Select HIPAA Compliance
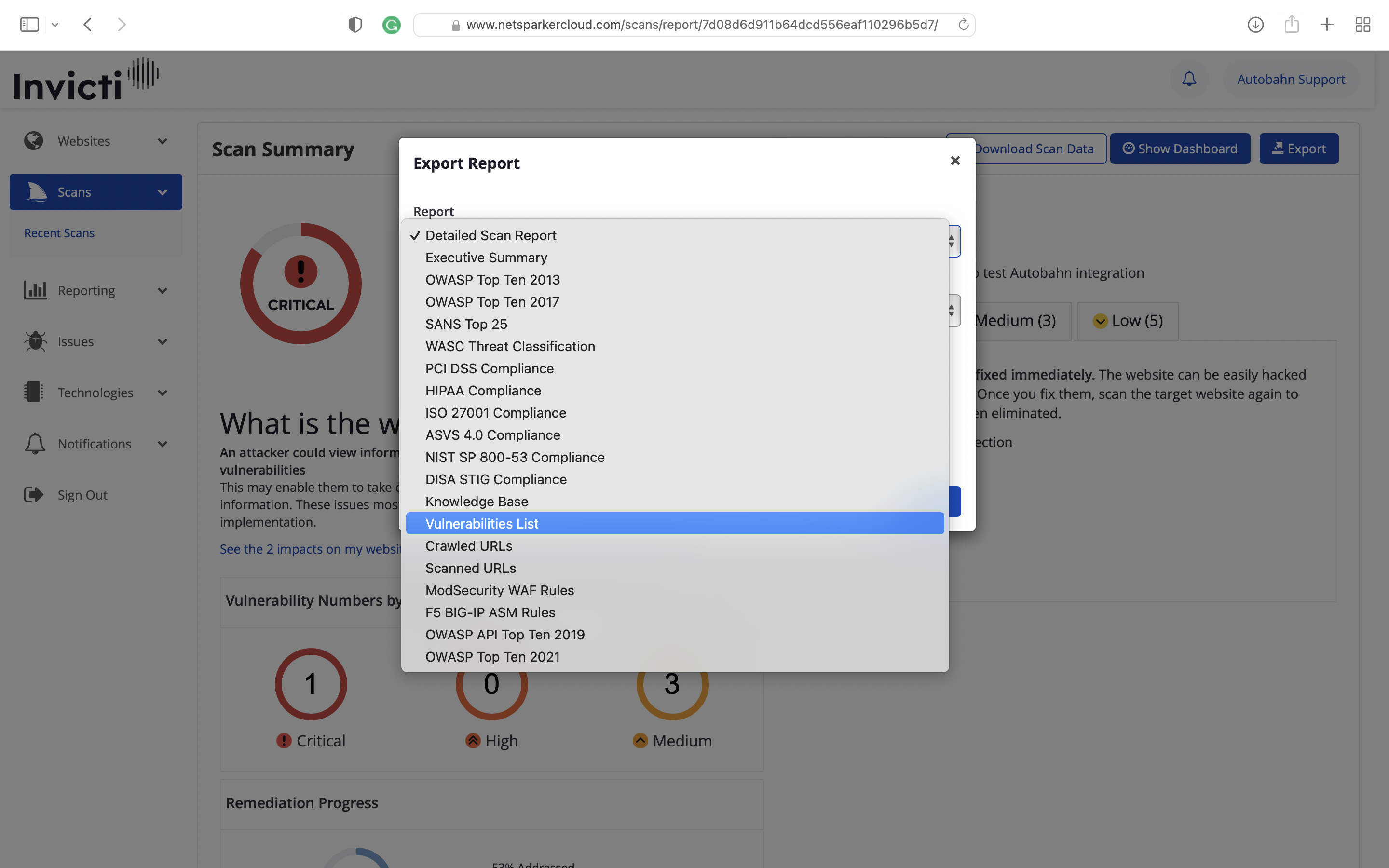The width and height of the screenshot is (1389, 868). click(675, 391)
